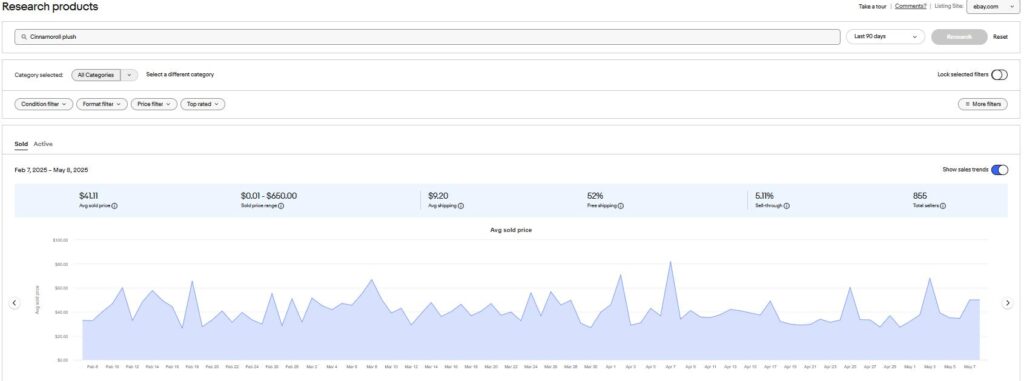Click the Free shipping info icon
This screenshot has height=381, width=1024.
[x=620, y=206]
